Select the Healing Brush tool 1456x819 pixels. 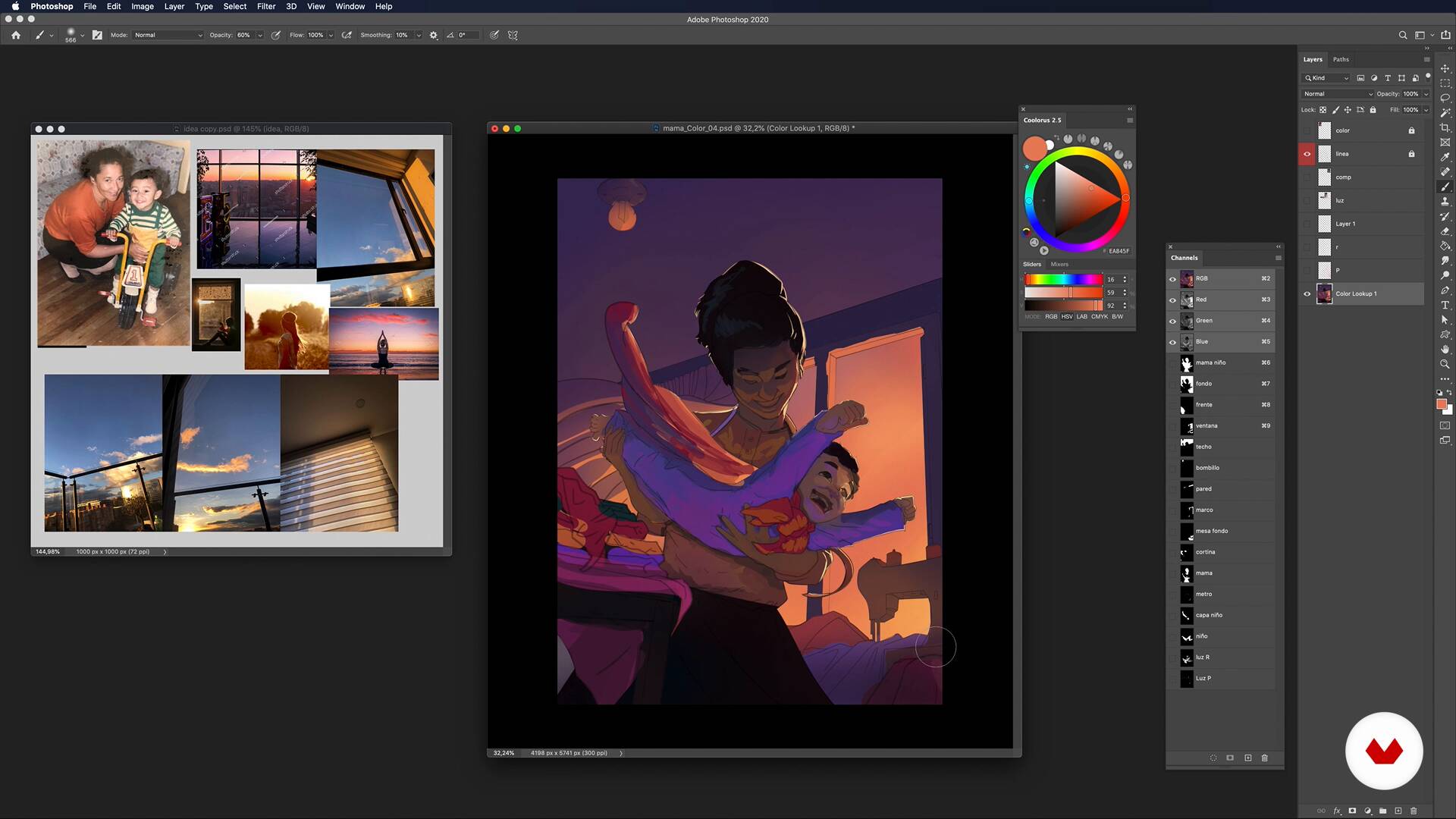tap(1445, 172)
